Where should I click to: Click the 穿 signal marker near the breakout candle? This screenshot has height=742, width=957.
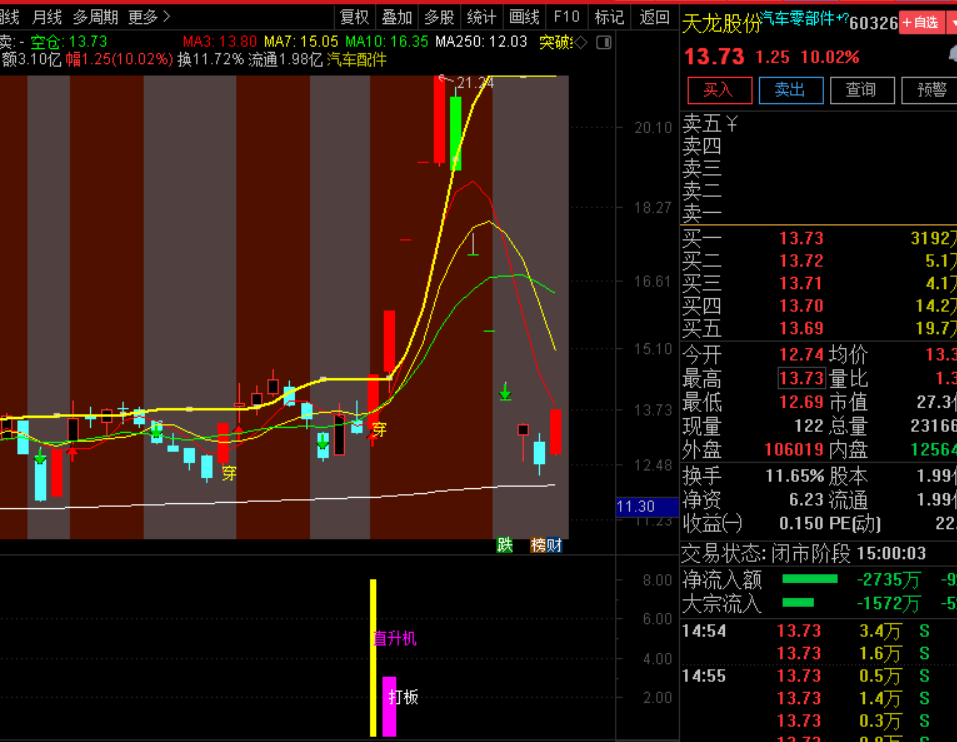tap(379, 430)
